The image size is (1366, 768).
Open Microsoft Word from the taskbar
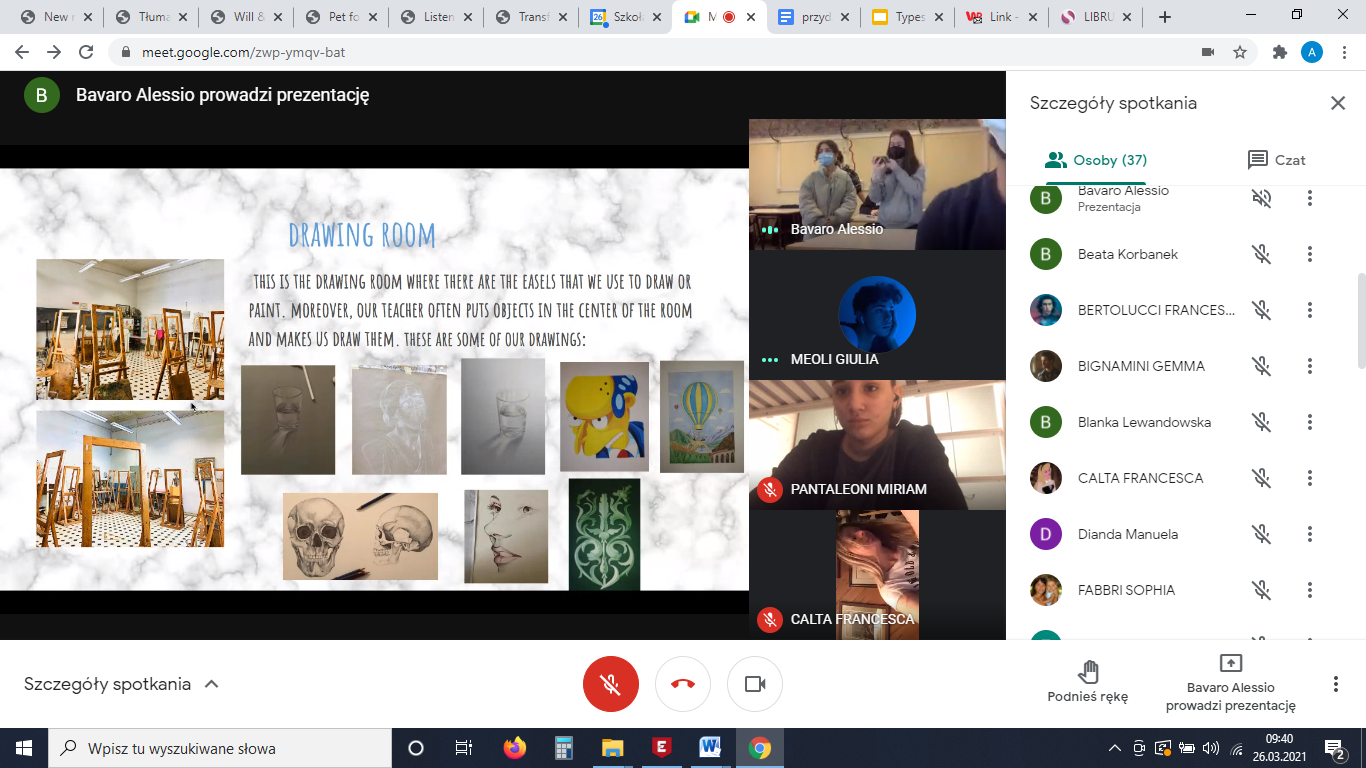coord(710,747)
